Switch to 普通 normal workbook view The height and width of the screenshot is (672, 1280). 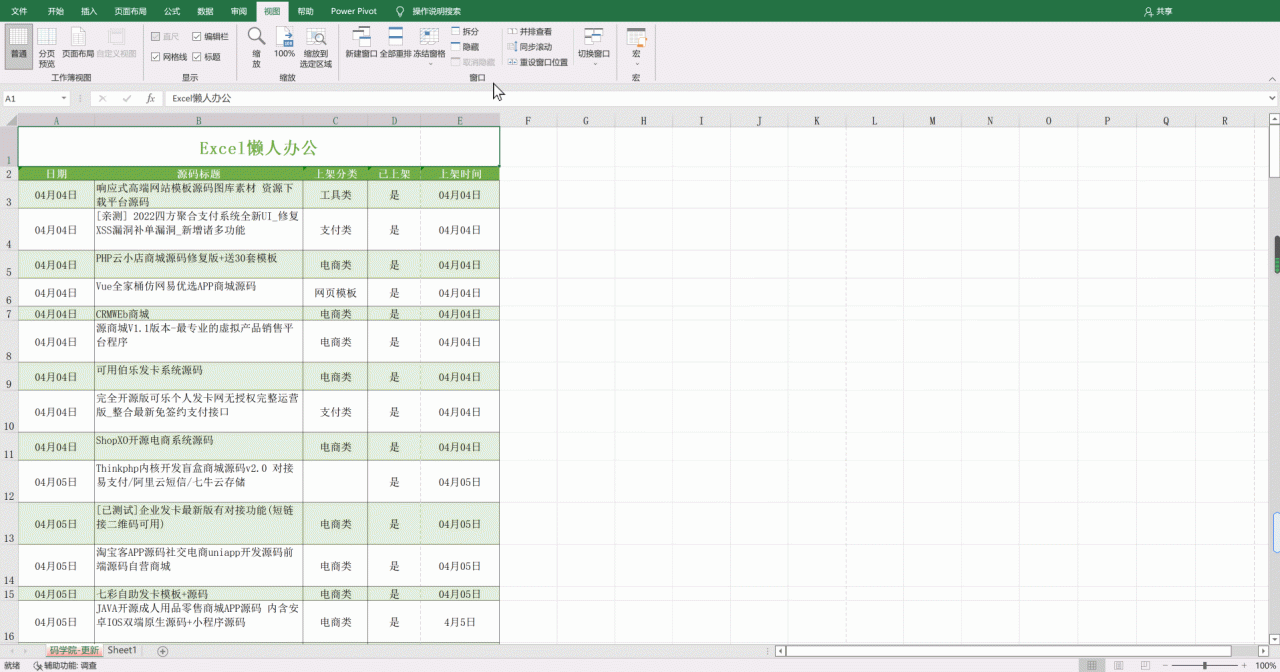[18, 46]
